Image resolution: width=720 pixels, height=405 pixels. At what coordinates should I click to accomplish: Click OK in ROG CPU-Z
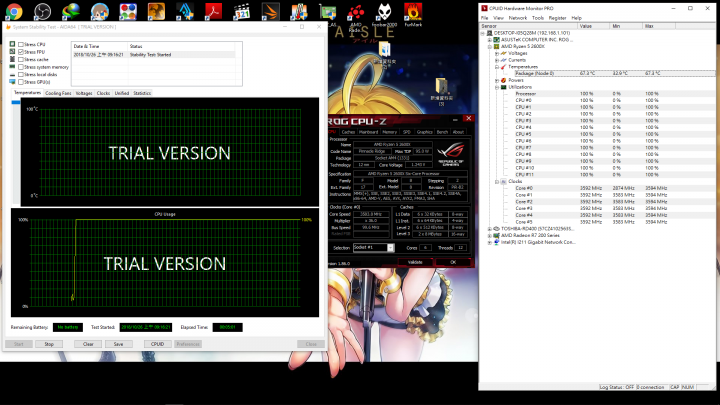coord(453,262)
